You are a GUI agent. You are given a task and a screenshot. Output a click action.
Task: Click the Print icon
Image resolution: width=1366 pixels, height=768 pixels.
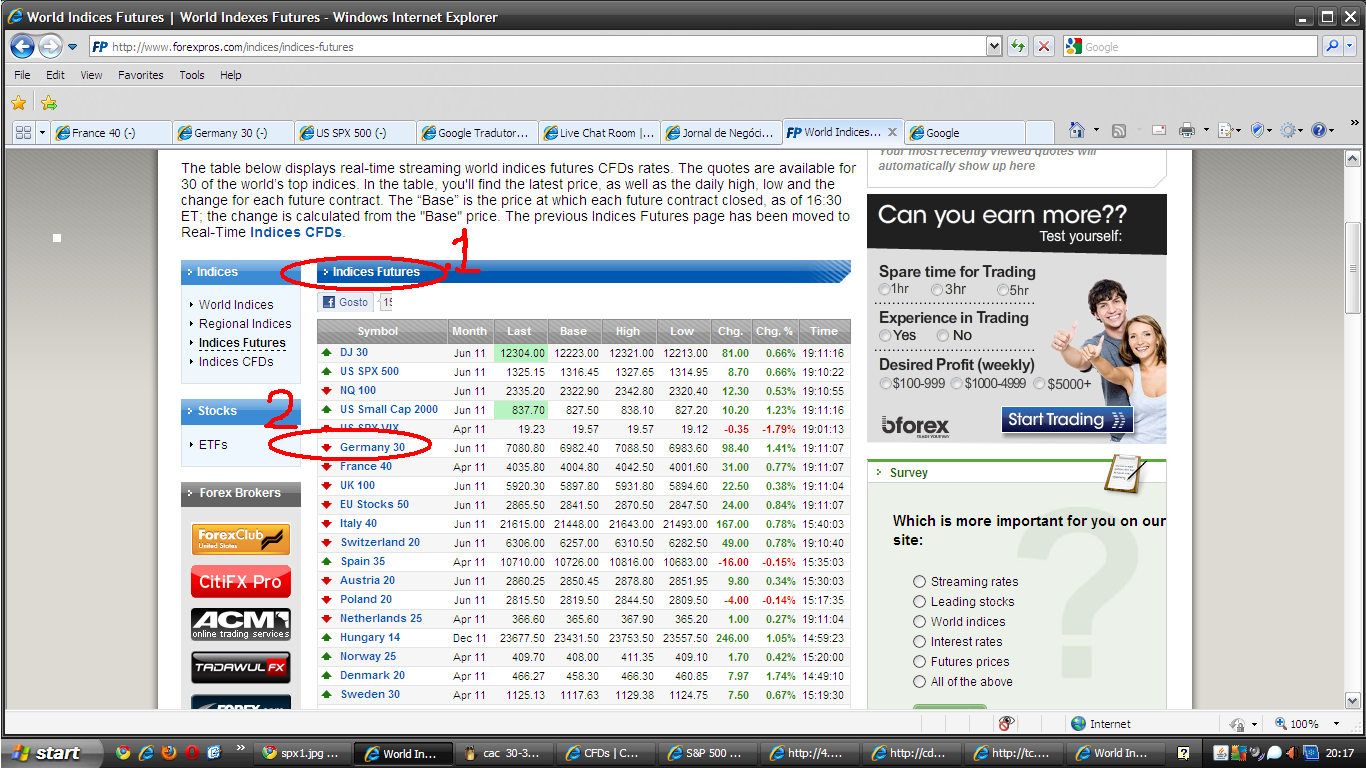(x=1187, y=130)
